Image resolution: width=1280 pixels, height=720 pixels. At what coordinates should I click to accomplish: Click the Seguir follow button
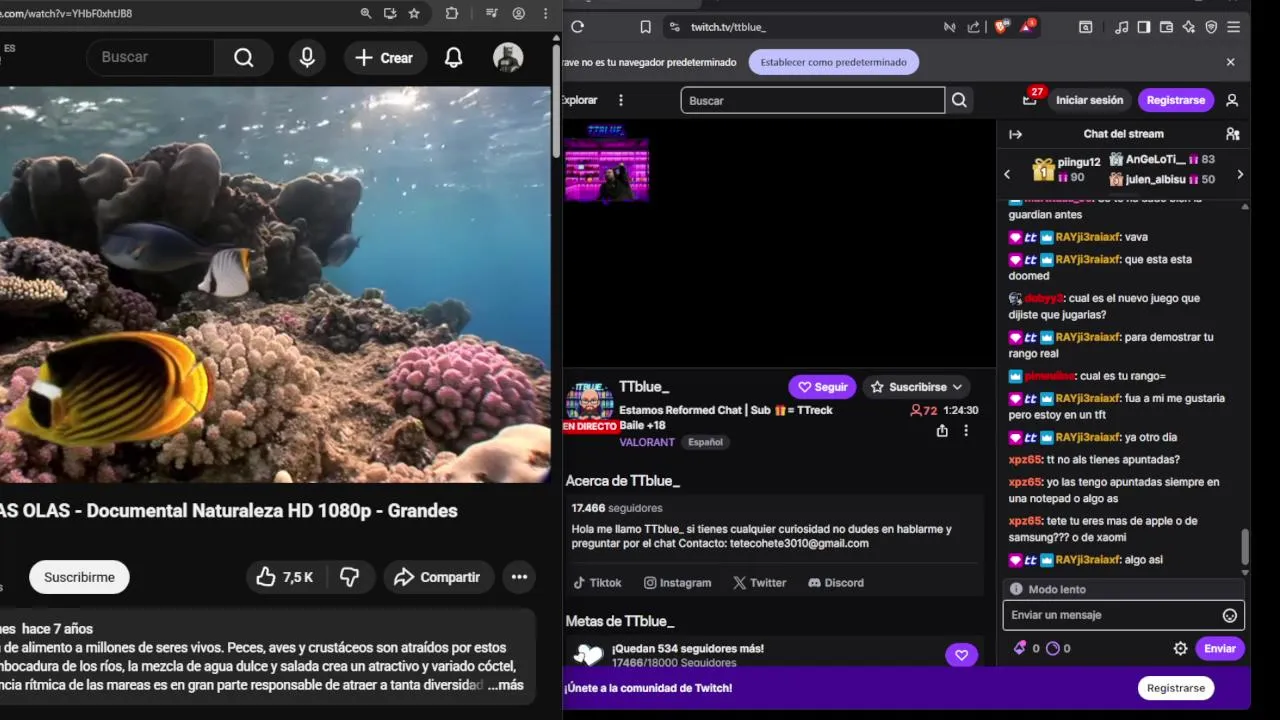tap(822, 387)
